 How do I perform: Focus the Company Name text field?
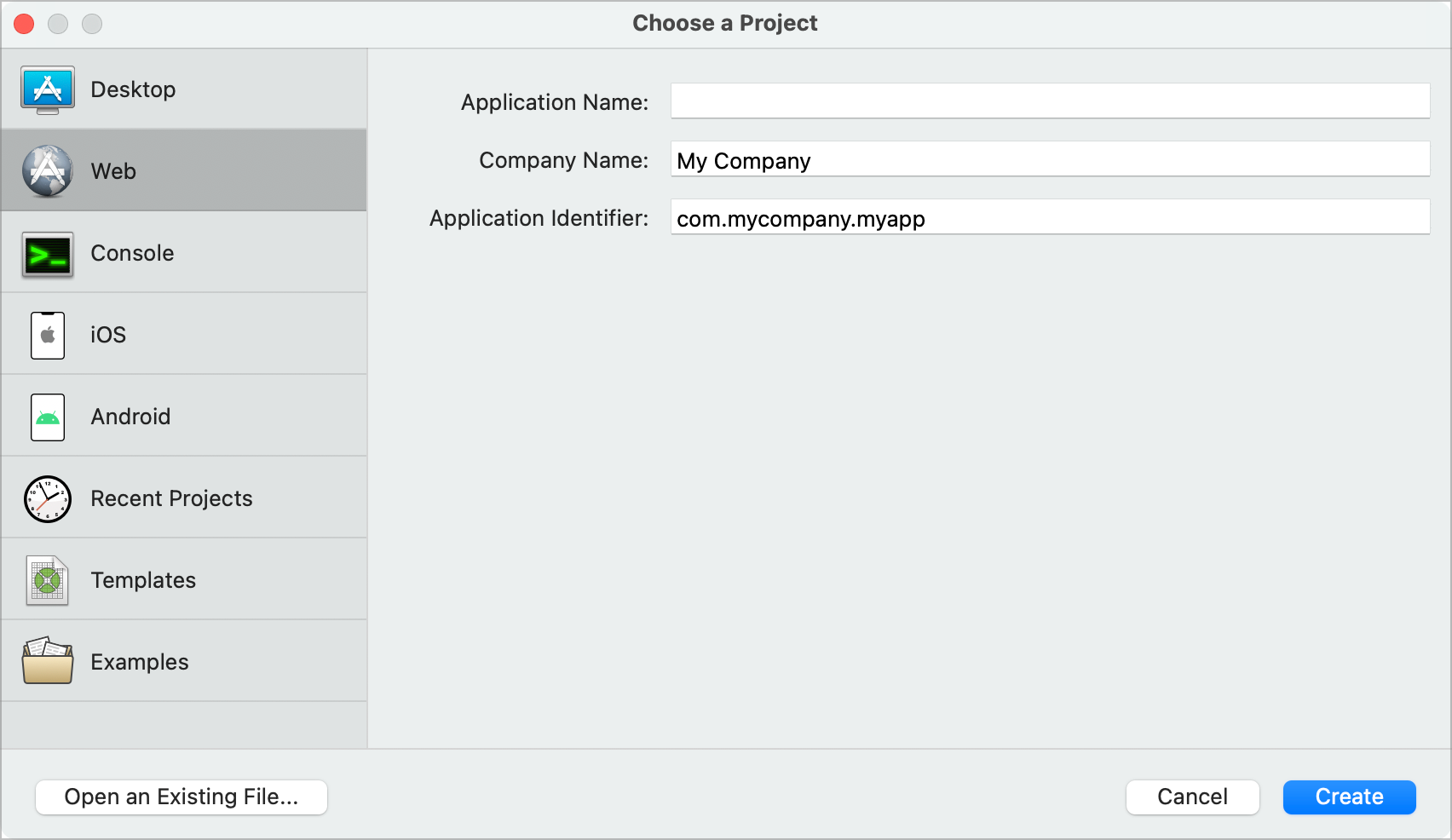(x=1050, y=159)
